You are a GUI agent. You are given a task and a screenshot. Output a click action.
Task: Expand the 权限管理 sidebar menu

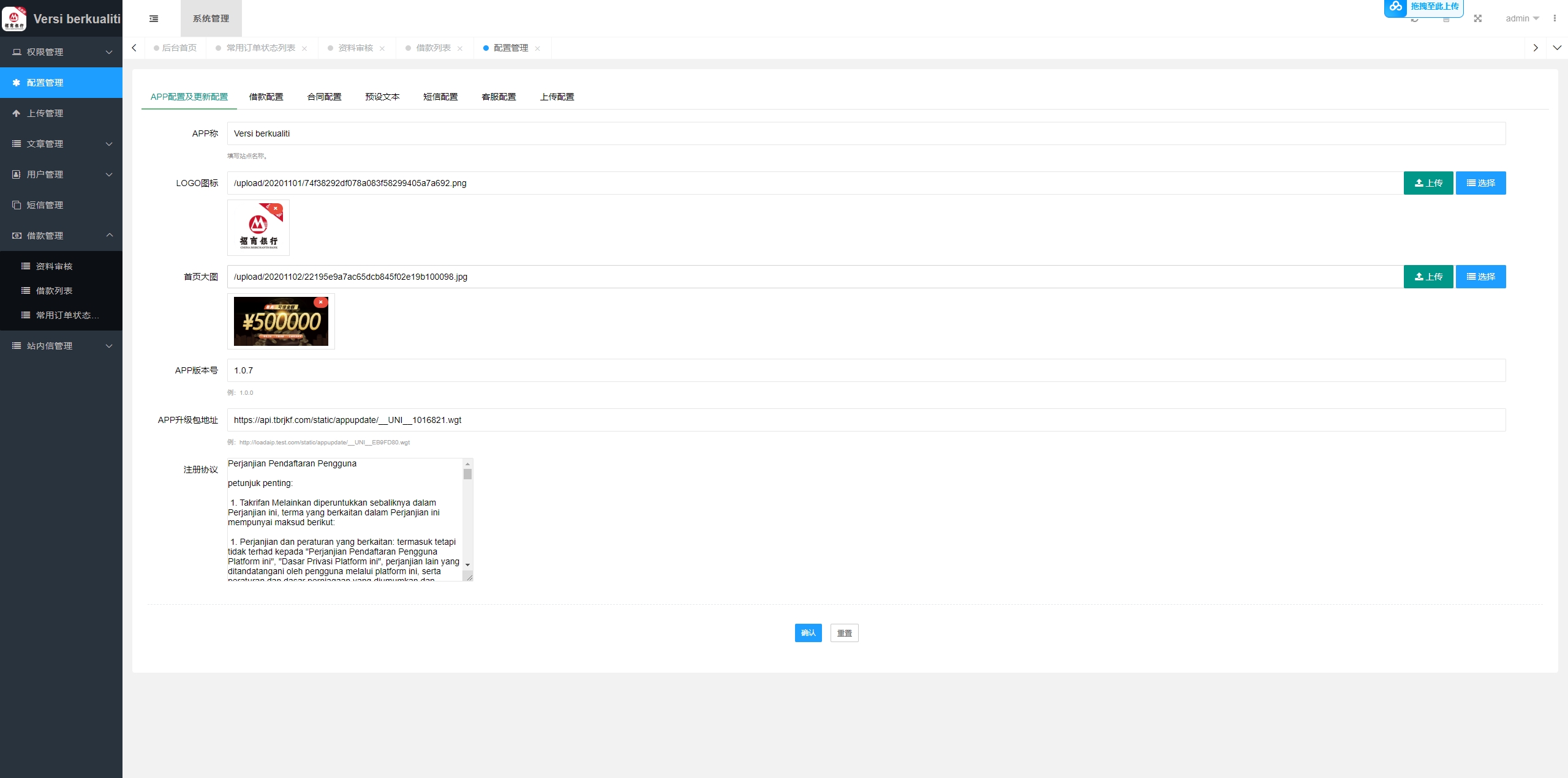pyautogui.click(x=61, y=52)
